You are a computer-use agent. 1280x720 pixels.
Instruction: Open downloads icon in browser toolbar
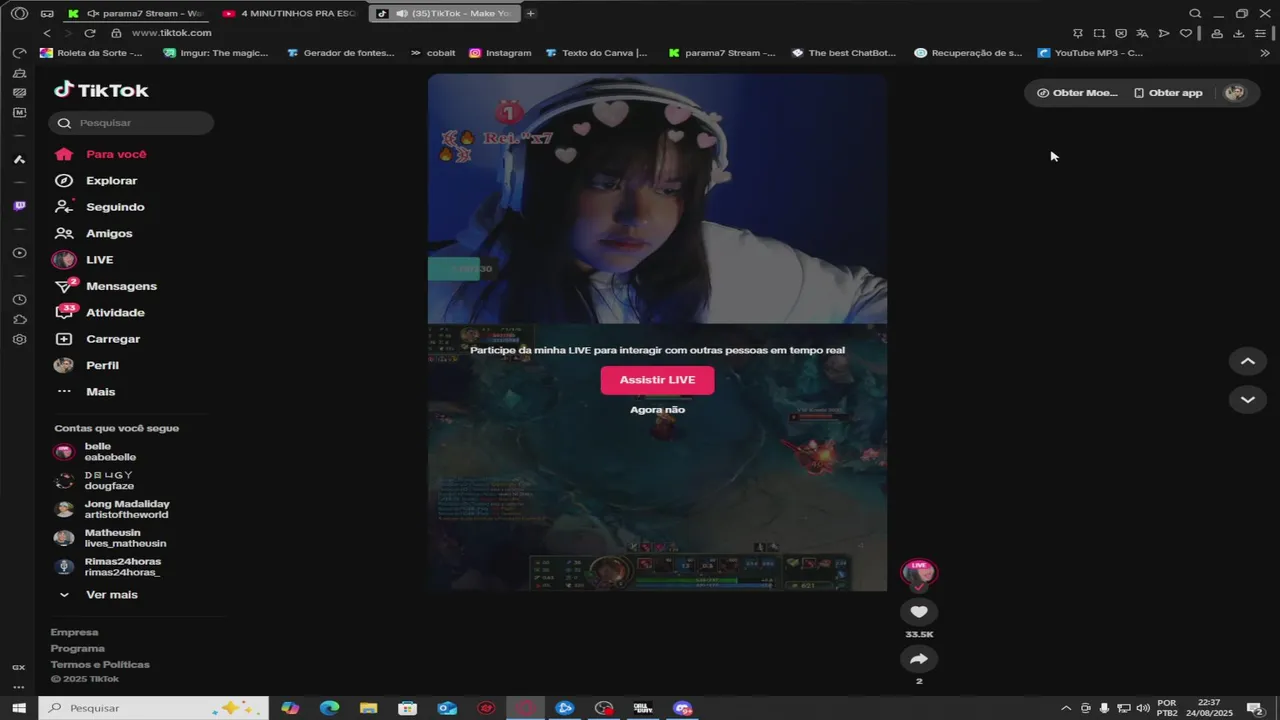click(x=1238, y=33)
